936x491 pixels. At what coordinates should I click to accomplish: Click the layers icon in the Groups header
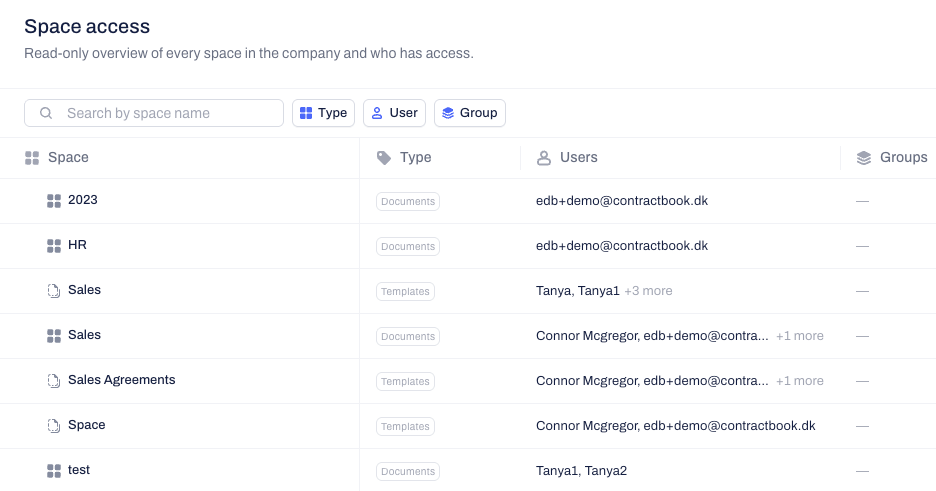coord(864,158)
